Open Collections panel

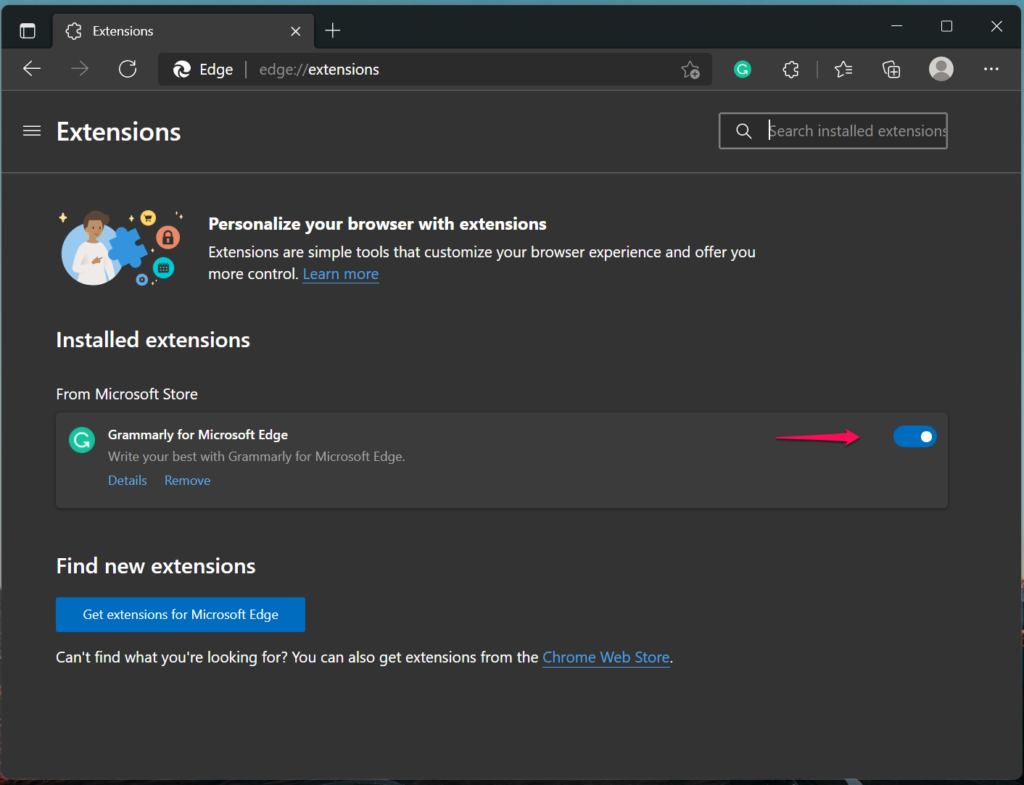891,69
